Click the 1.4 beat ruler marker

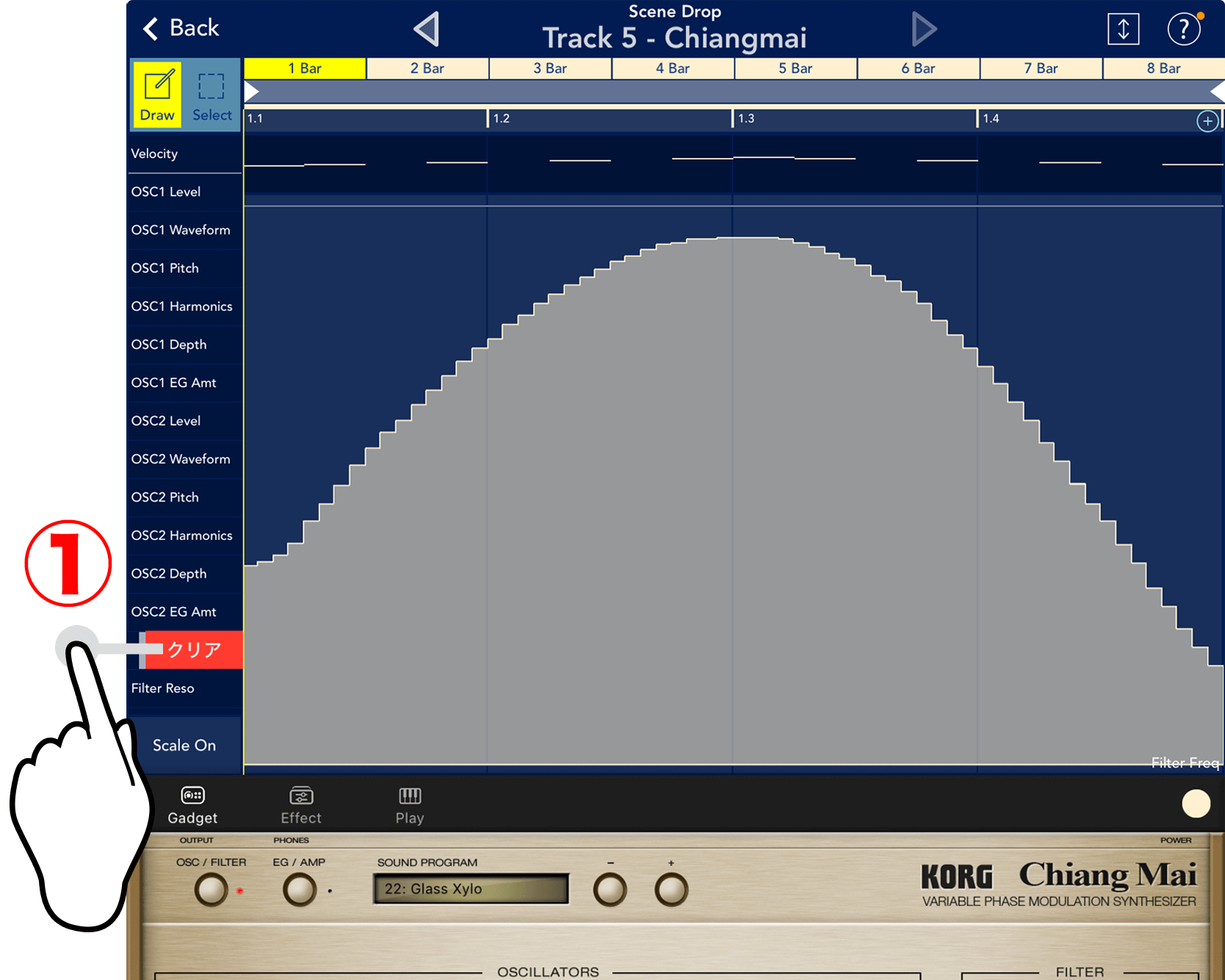click(x=991, y=119)
